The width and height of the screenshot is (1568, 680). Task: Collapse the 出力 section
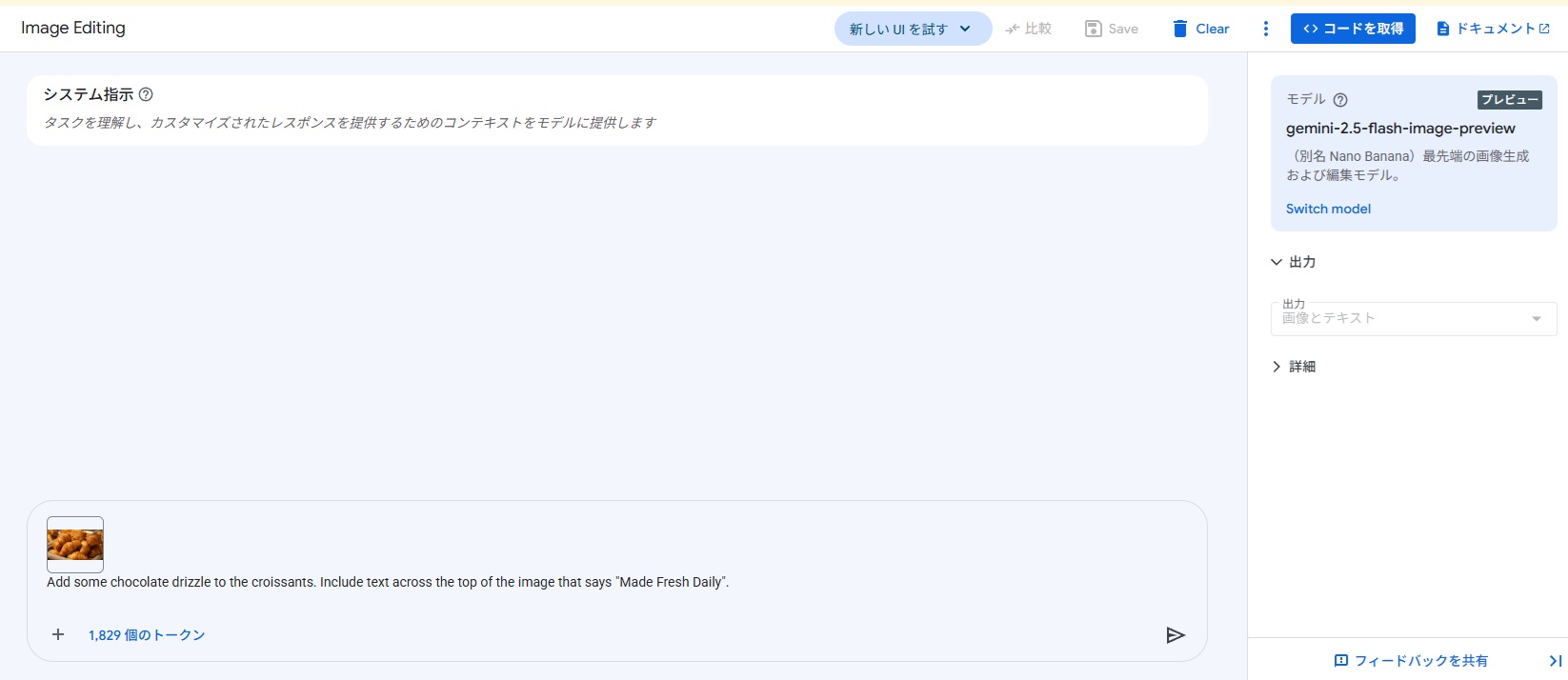[x=1277, y=262]
